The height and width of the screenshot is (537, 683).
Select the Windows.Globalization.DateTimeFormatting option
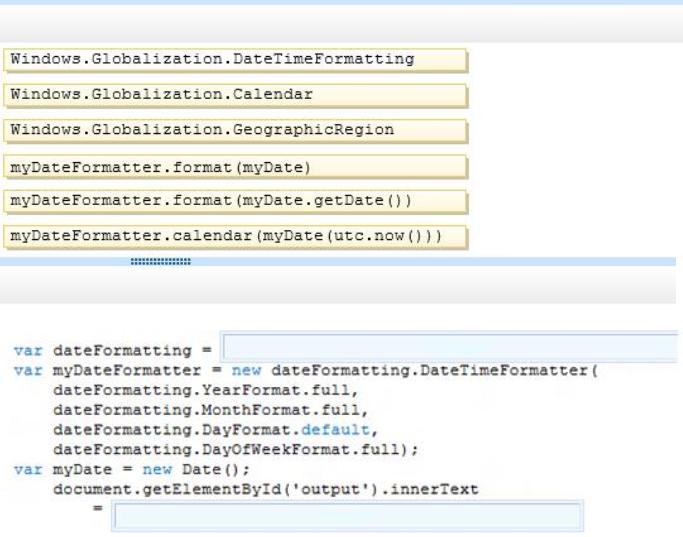coord(235,60)
